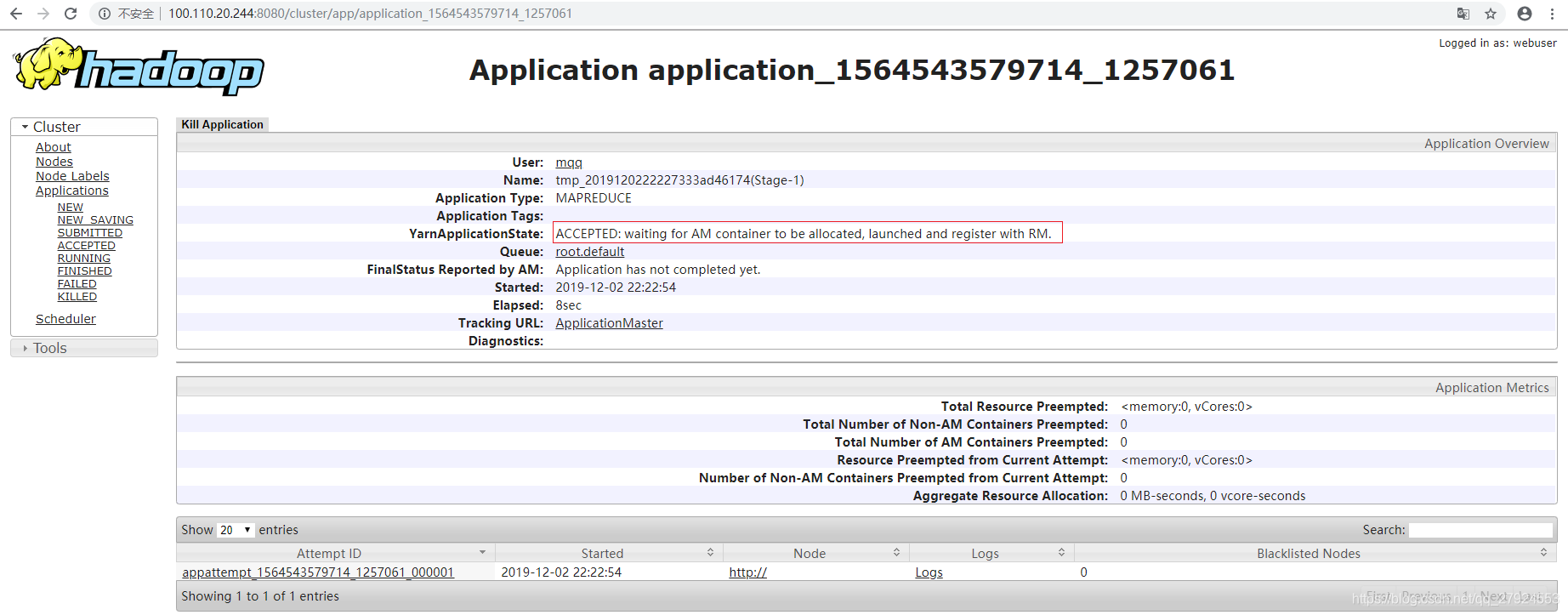Filter applications by ACCEPTED state
The height and width of the screenshot is (615, 1568).
pos(86,246)
